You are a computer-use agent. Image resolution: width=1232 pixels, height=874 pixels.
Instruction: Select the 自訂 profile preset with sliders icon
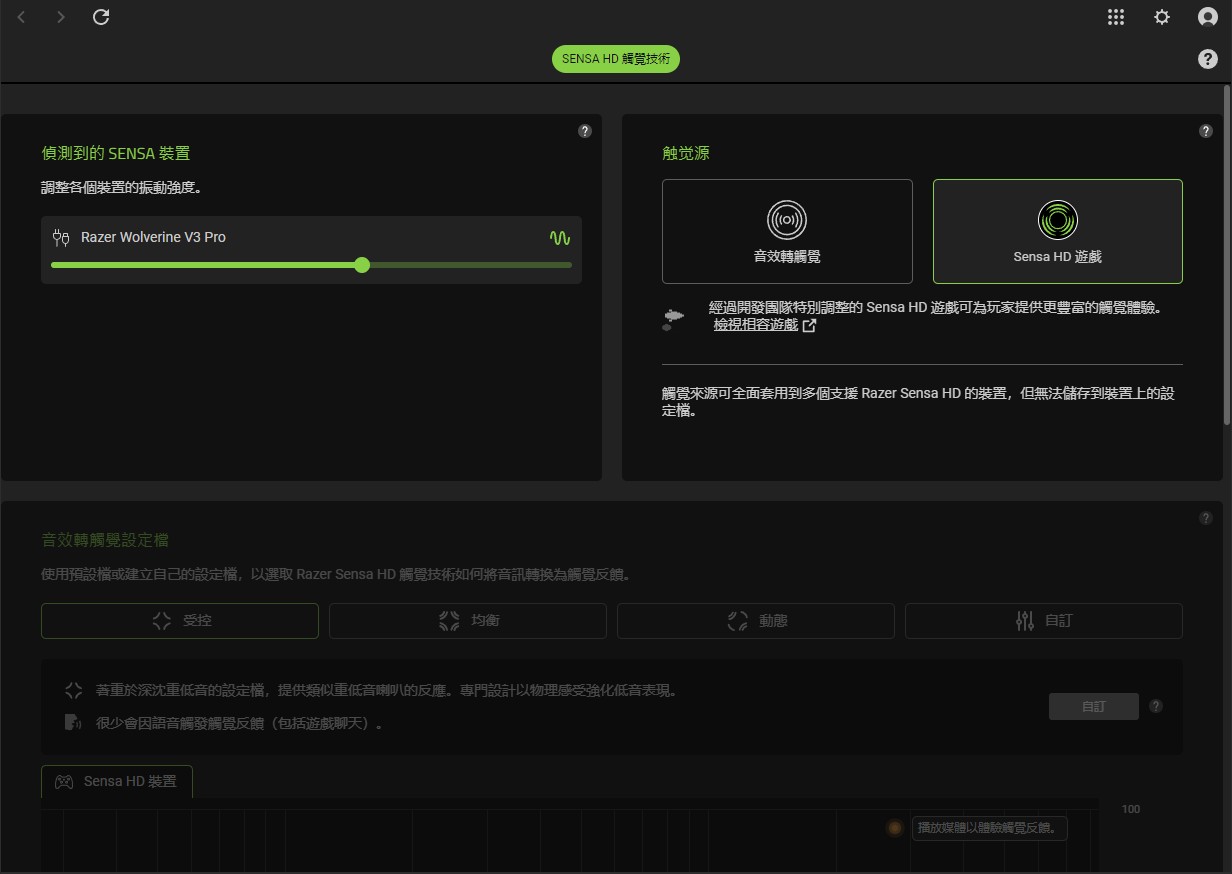1043,621
